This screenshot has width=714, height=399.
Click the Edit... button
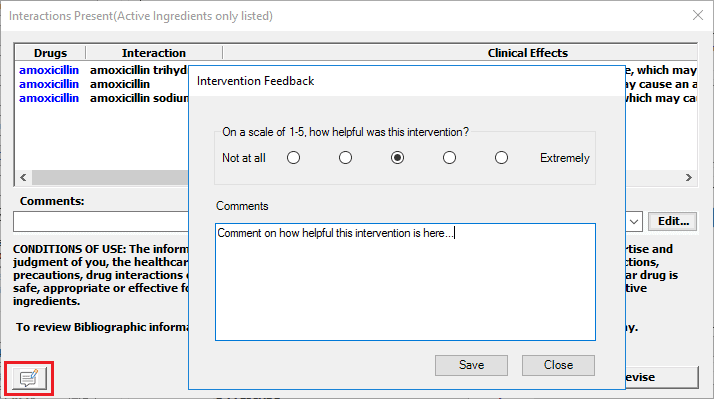[673, 221]
